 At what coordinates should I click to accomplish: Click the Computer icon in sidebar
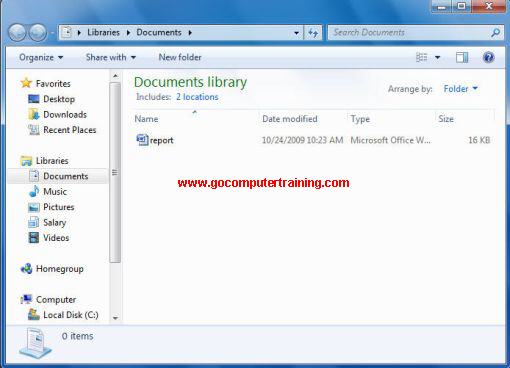coord(26,299)
